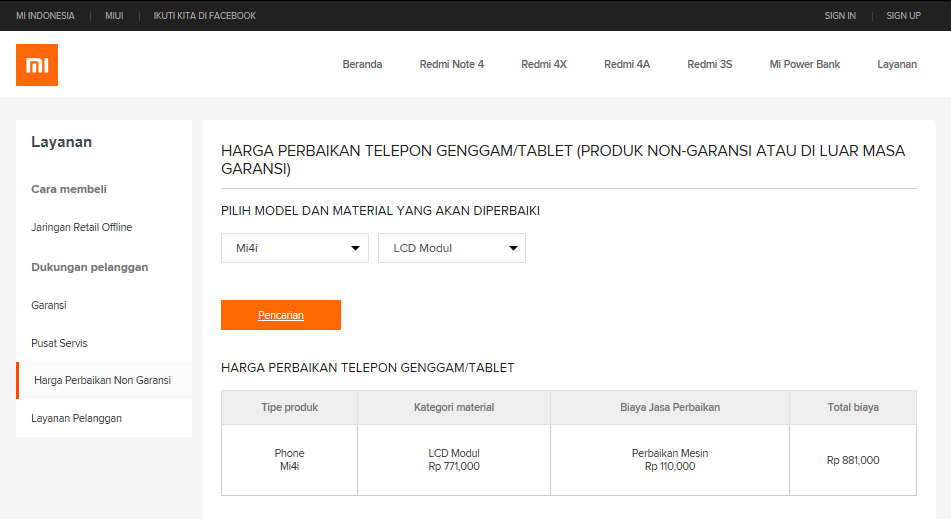Open the LCD Modul material dropdown
Viewport: 951px width, 519px height.
tap(452, 248)
